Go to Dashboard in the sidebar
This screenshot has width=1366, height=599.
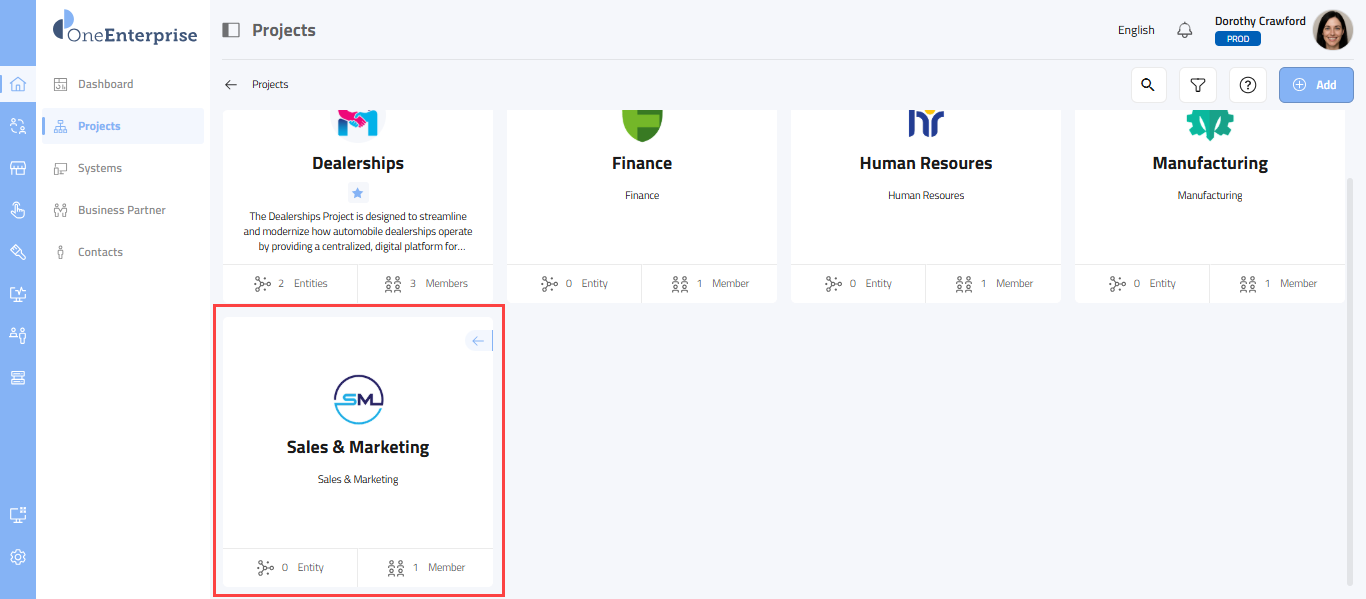point(105,84)
